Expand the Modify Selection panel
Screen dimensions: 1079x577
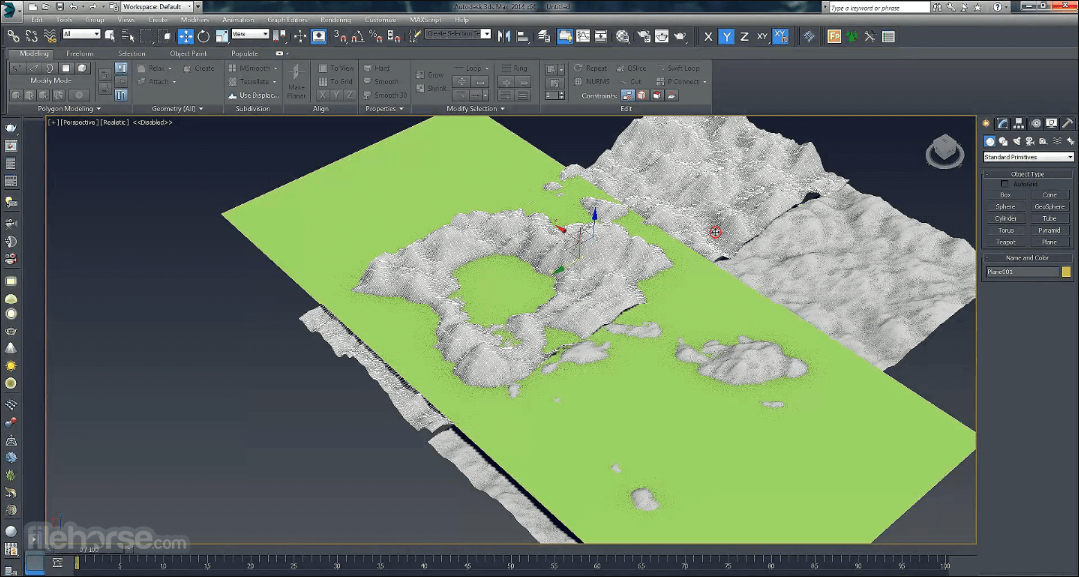(x=476, y=109)
